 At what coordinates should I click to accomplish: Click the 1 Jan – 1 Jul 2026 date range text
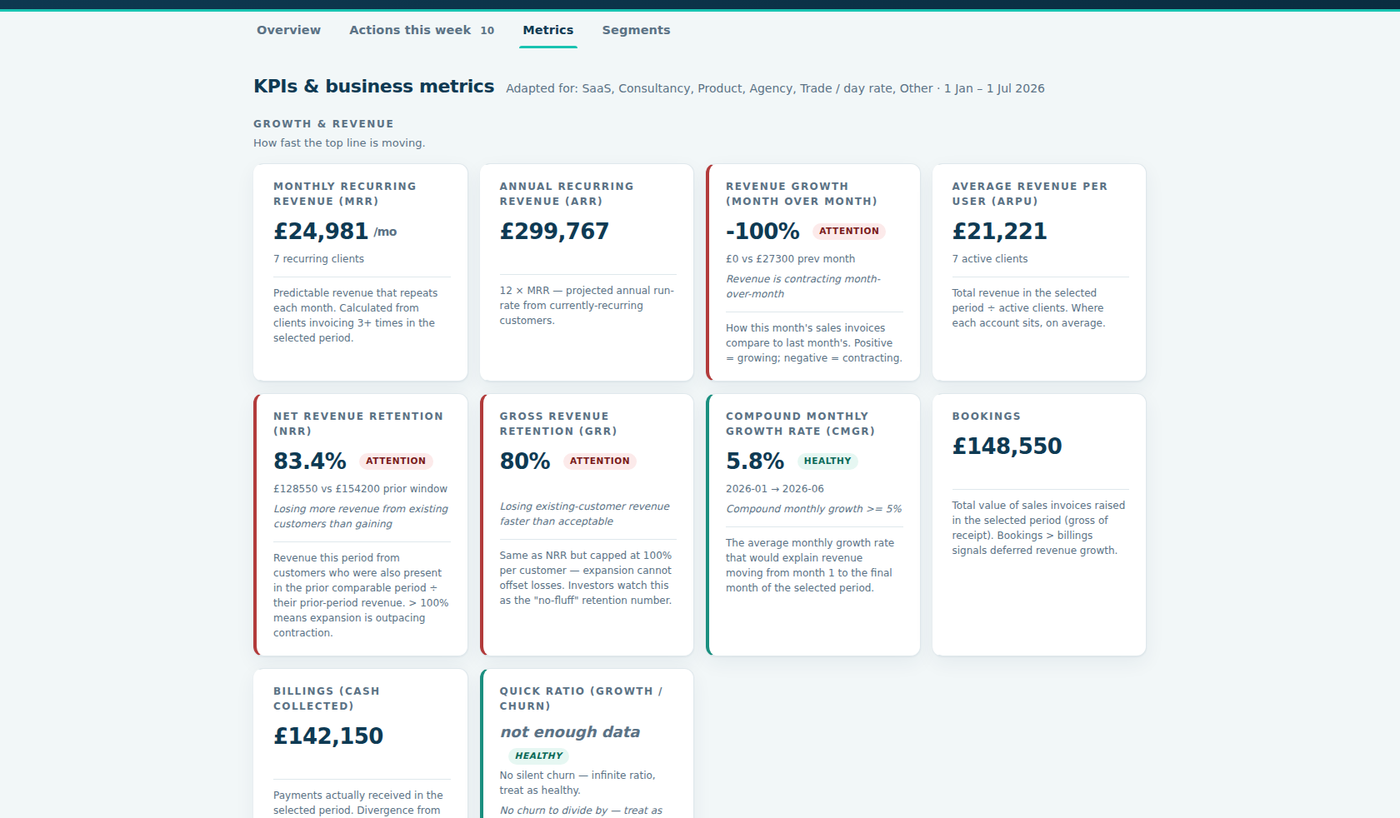pyautogui.click(x=994, y=88)
